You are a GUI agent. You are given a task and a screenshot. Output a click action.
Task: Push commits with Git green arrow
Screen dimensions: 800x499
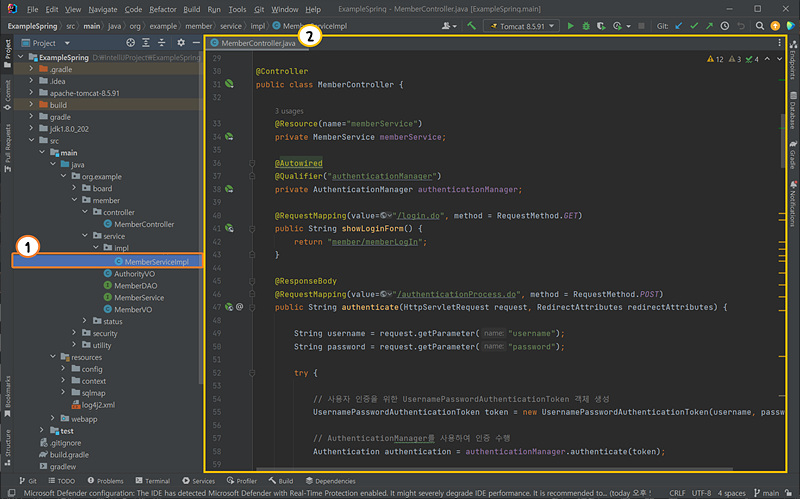[x=709, y=26]
